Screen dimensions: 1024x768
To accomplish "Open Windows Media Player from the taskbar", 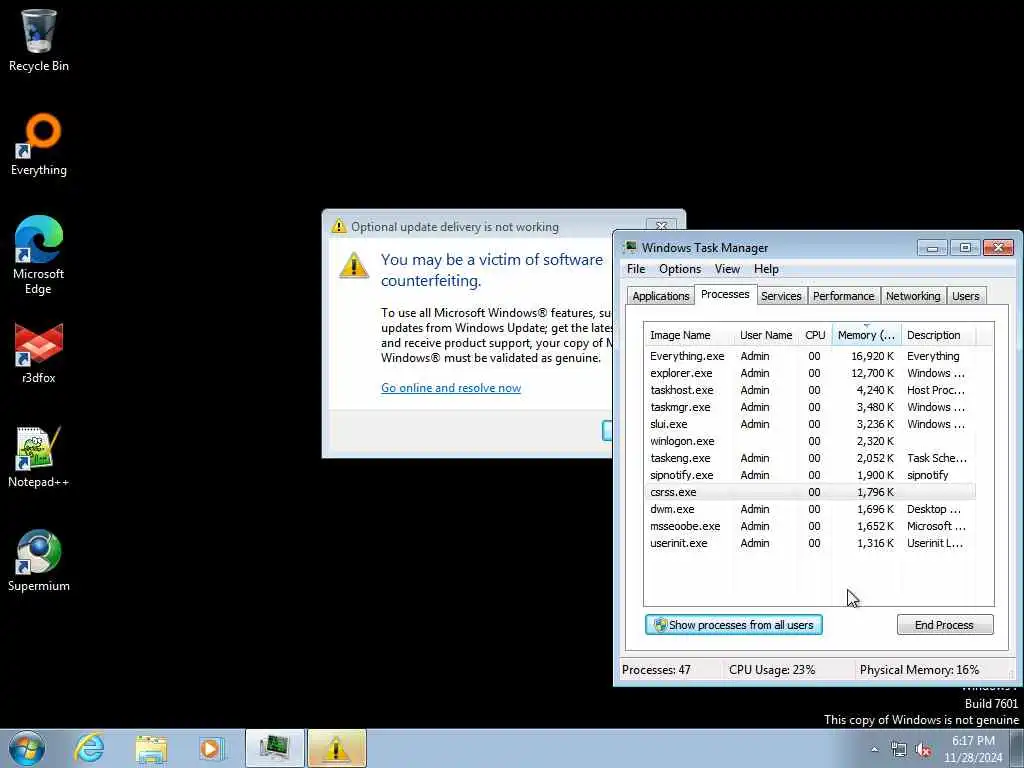I will coord(212,748).
